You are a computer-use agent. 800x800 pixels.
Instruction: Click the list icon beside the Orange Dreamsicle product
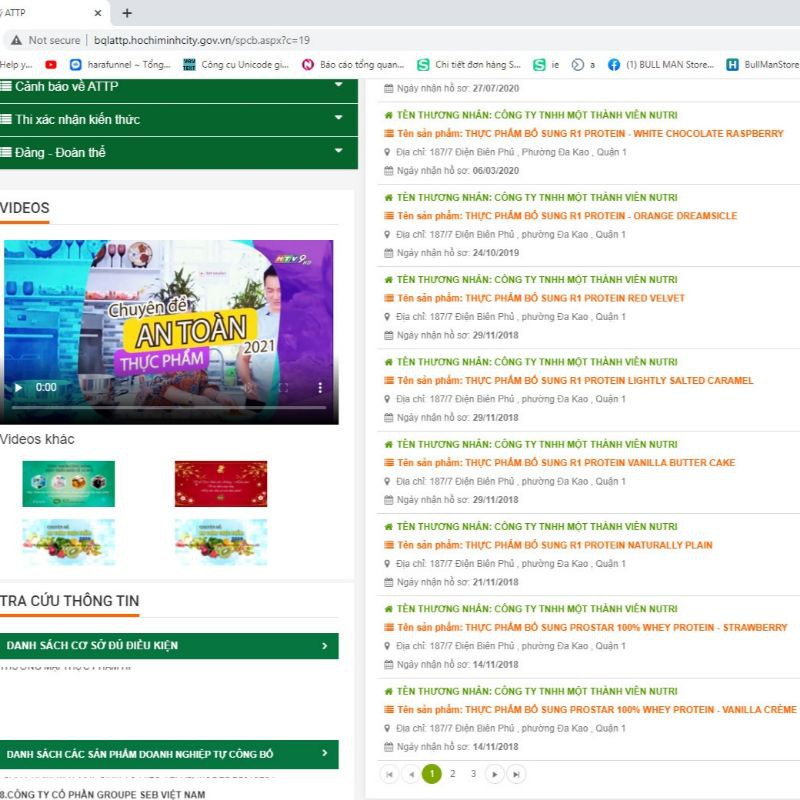389,216
